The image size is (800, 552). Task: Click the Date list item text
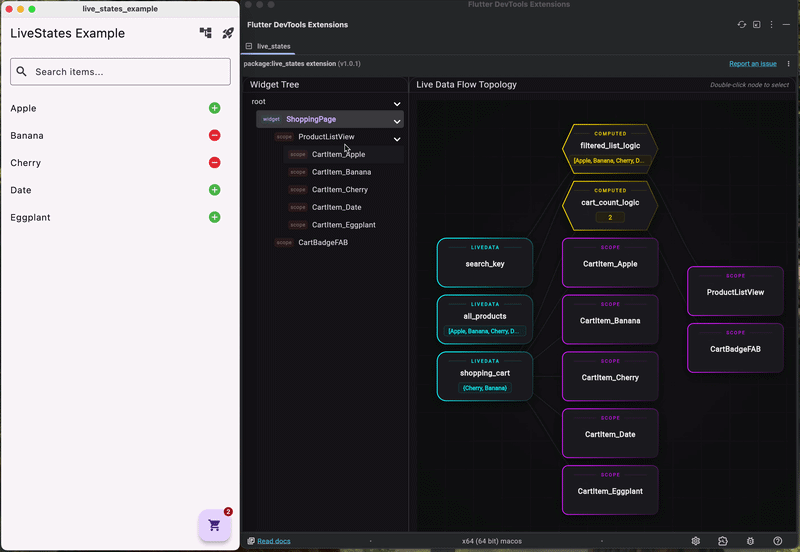pyautogui.click(x=21, y=190)
